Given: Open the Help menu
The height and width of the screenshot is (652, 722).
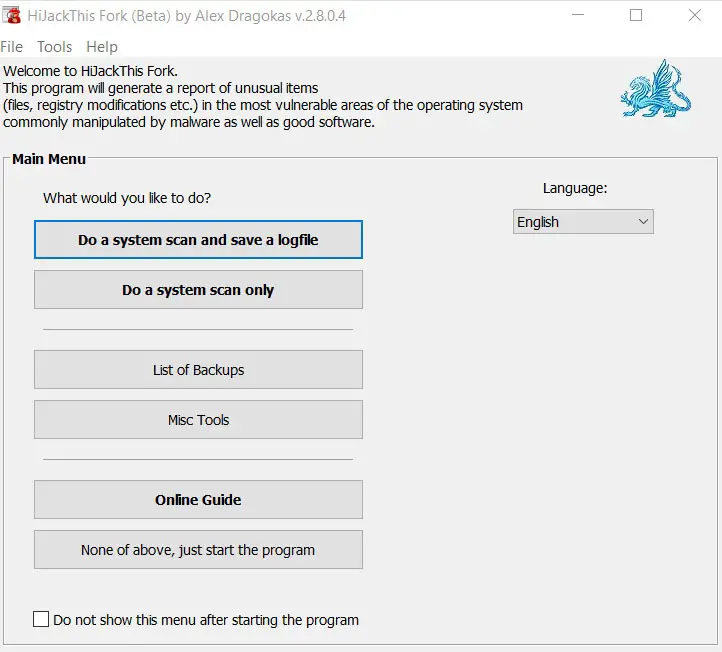Looking at the screenshot, I should pos(102,47).
